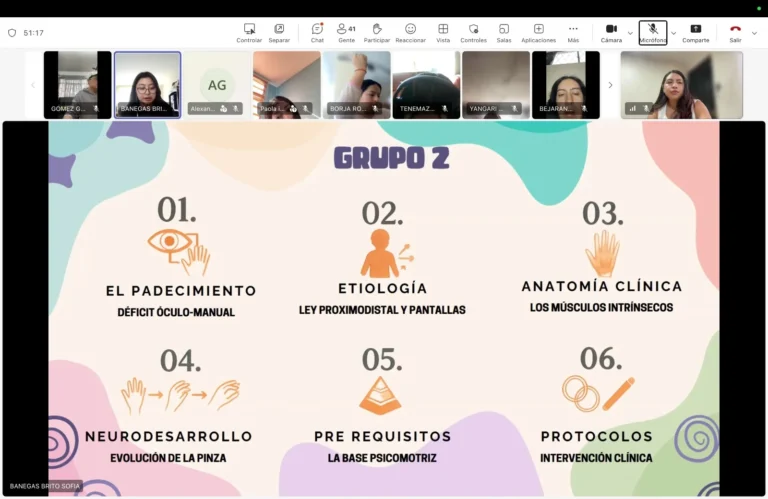
Task: Toggle the Cámara on or off
Action: (611, 32)
